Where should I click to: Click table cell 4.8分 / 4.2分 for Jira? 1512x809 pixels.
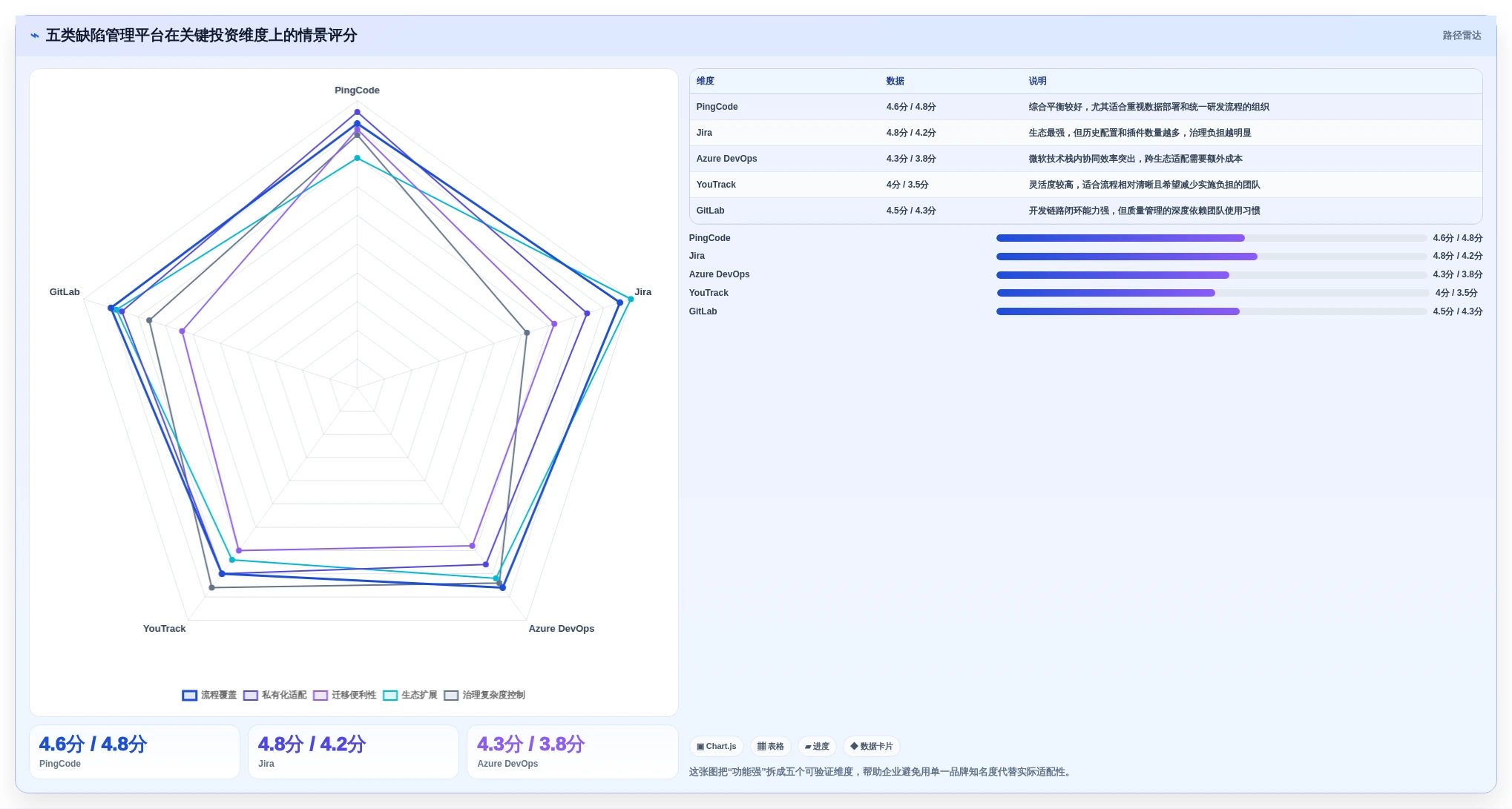click(x=911, y=133)
